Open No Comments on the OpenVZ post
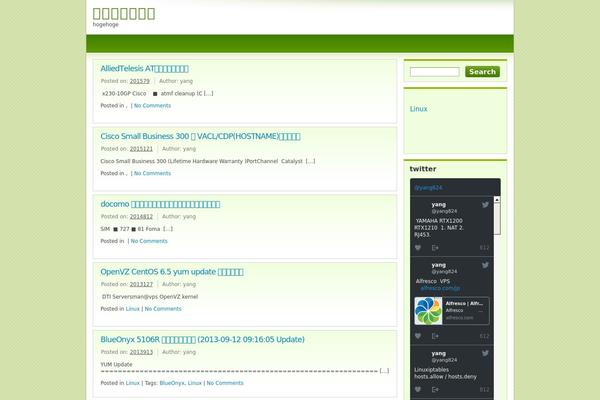 (163, 309)
